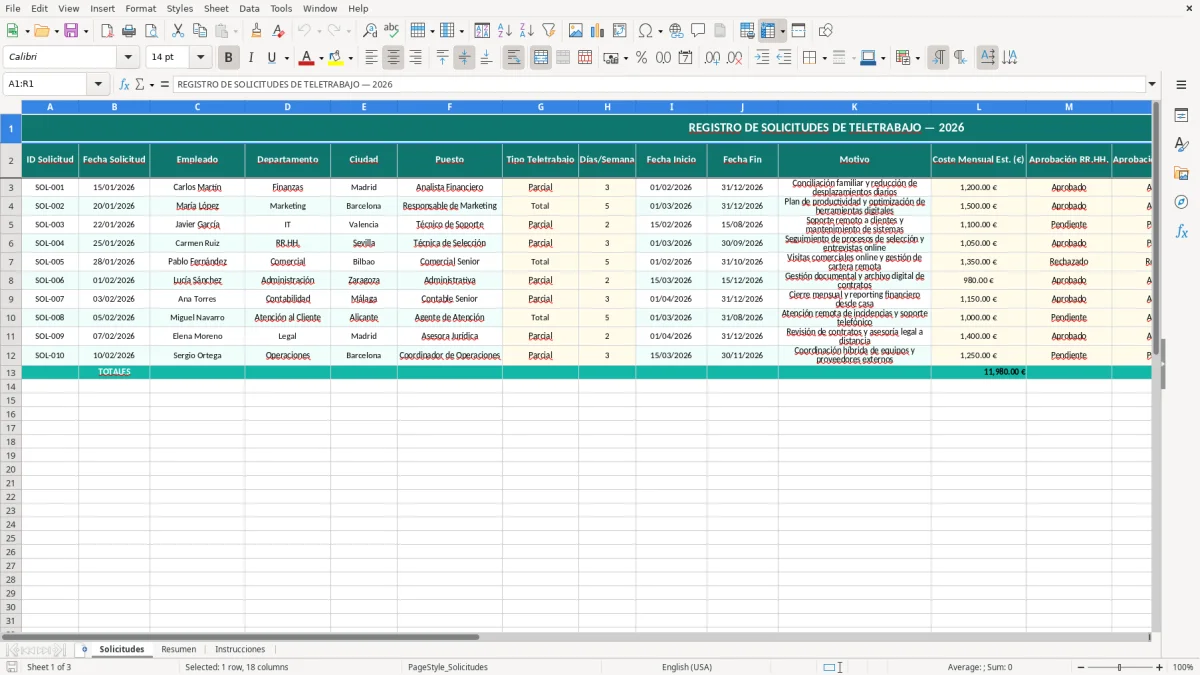Click the AutoFilter funnel icon
This screenshot has width=1200, height=675.
[548, 31]
